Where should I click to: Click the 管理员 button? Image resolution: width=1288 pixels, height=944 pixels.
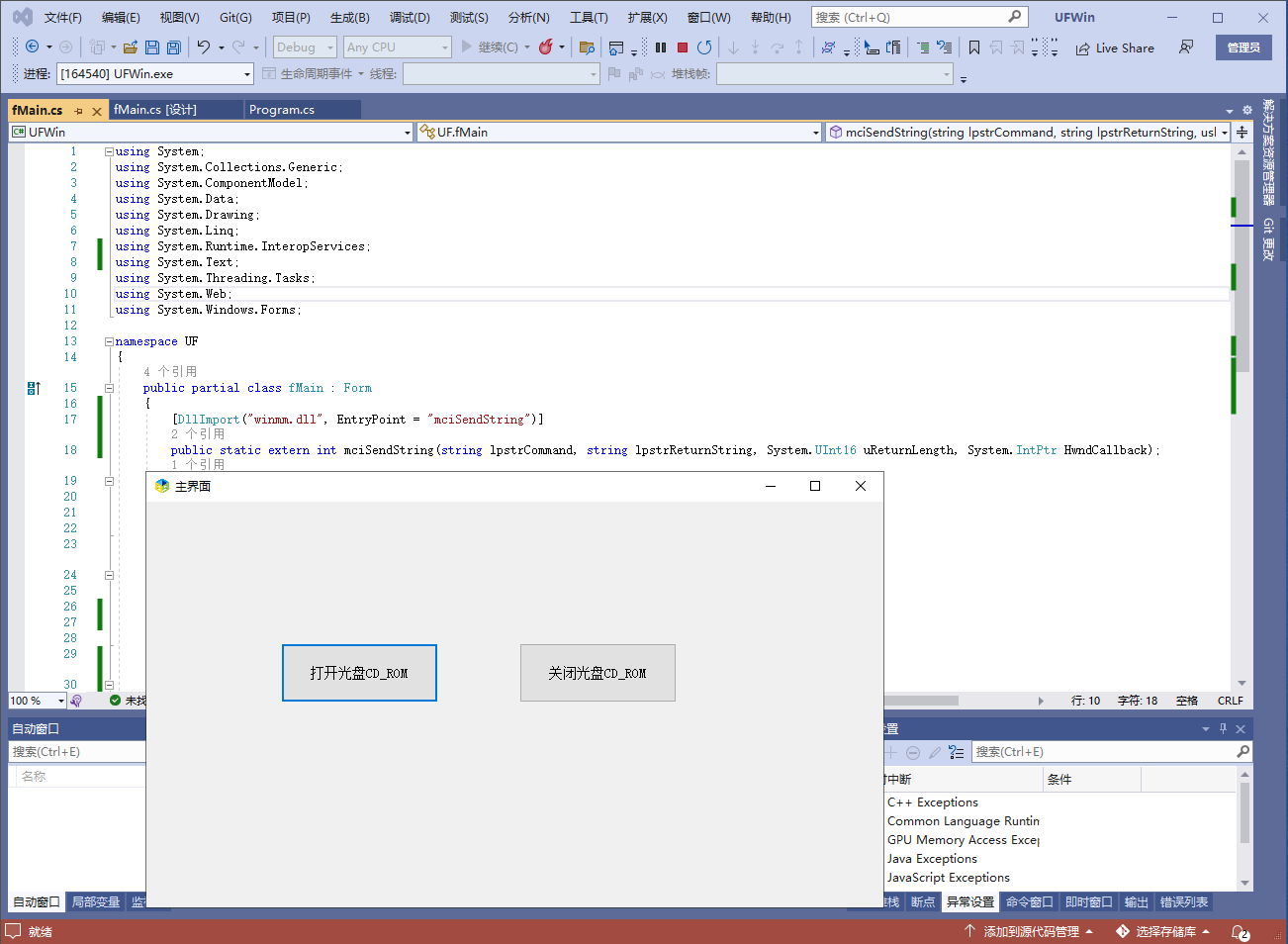(x=1243, y=47)
